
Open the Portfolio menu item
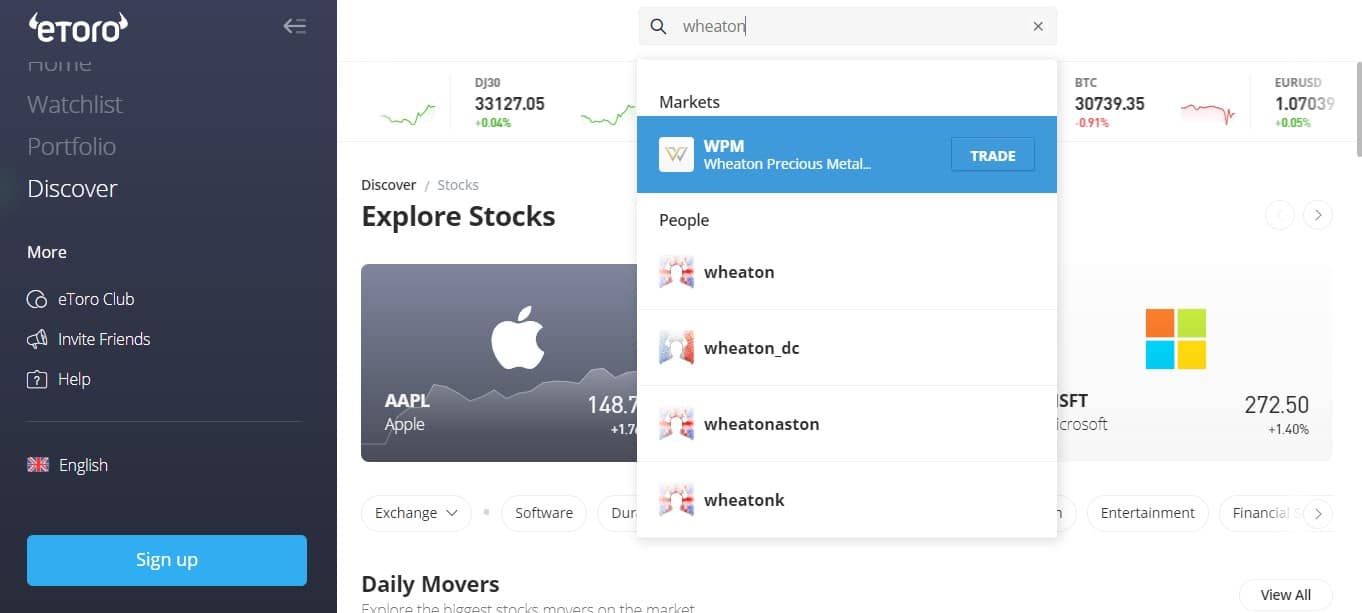click(72, 146)
